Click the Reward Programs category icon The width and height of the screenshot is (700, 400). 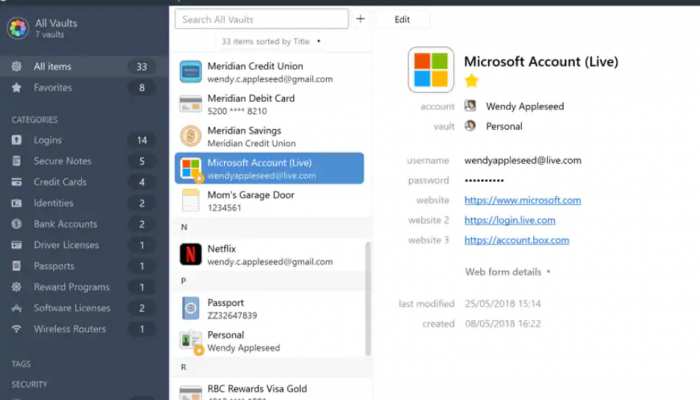(17, 287)
